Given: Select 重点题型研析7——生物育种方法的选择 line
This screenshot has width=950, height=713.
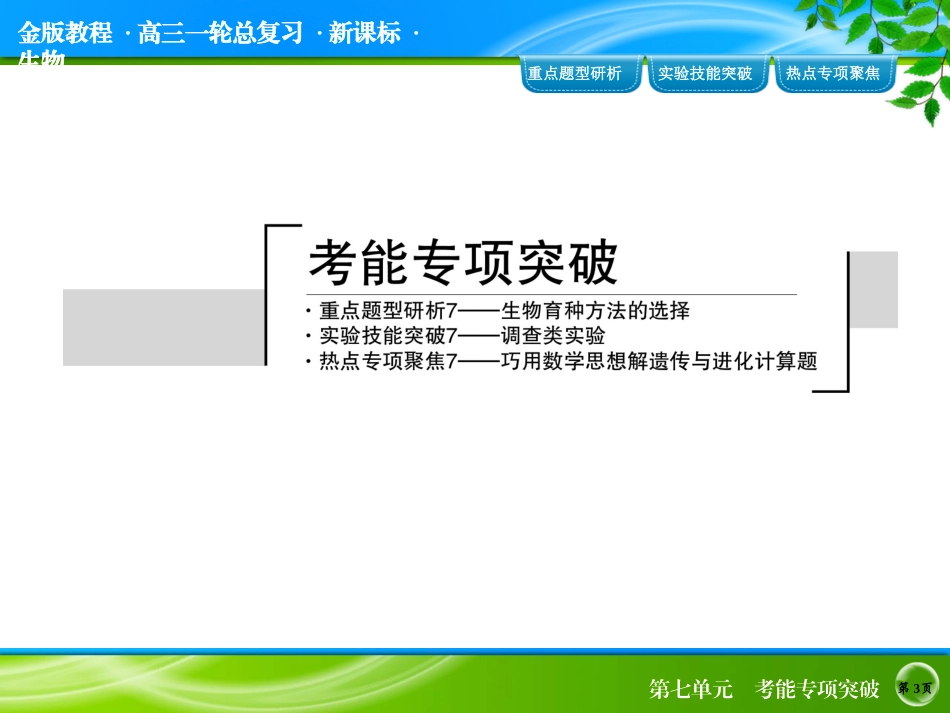Looking at the screenshot, I should (x=504, y=311).
